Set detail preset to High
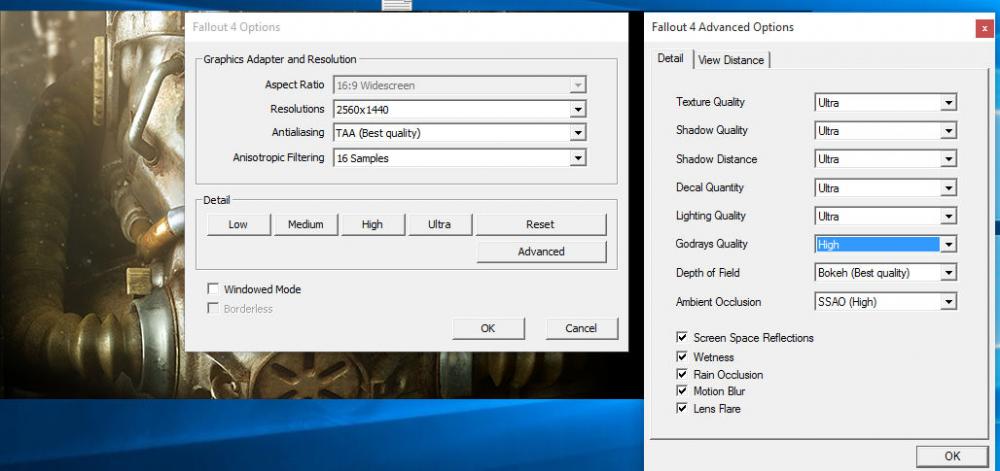Viewport: 1000px width, 471px height. pyautogui.click(x=372, y=224)
